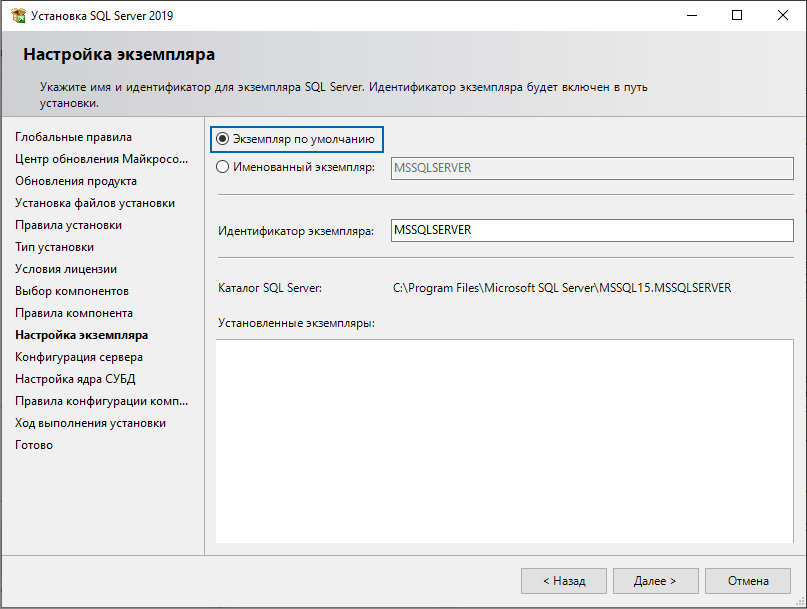This screenshot has width=807, height=609.
Task: Cancel setup with the Отмена button
Action: pos(748,581)
